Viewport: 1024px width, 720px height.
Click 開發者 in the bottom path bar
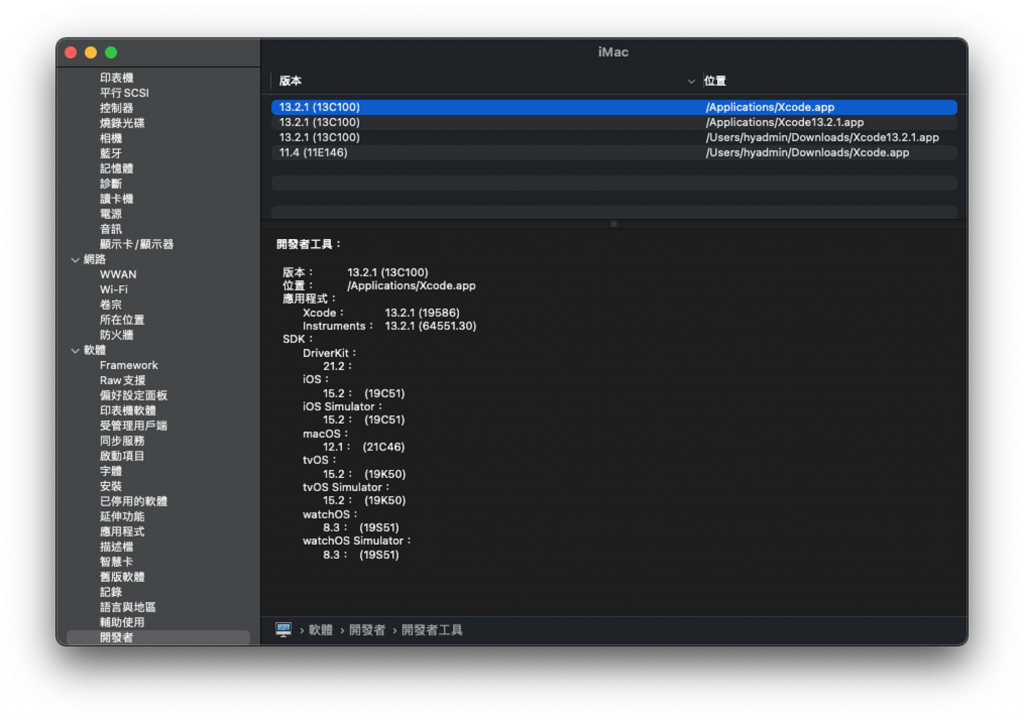(367, 630)
